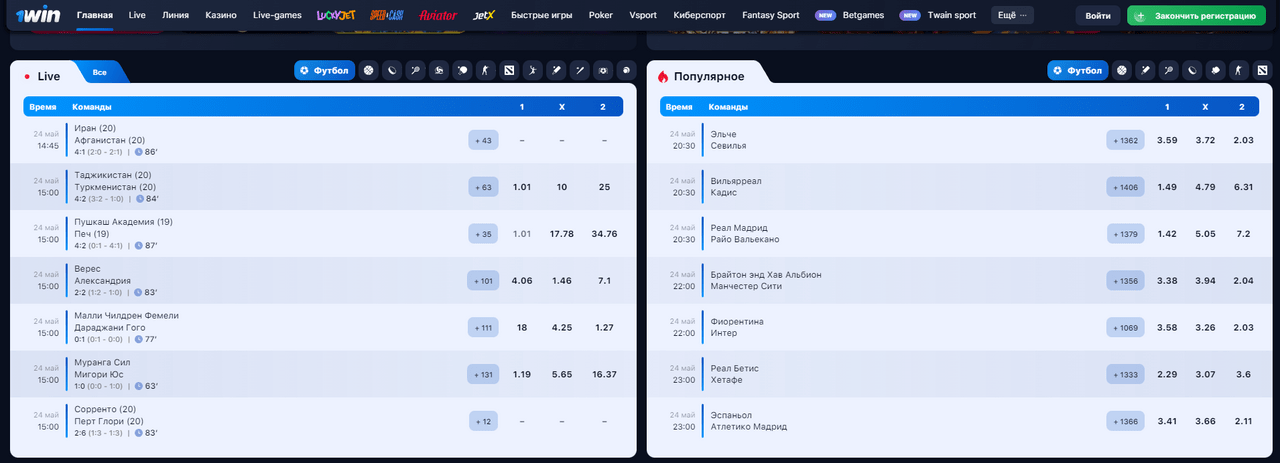Filter Live panel by Counter-Strike icon
The image size is (1280, 463).
pyautogui.click(x=485, y=71)
